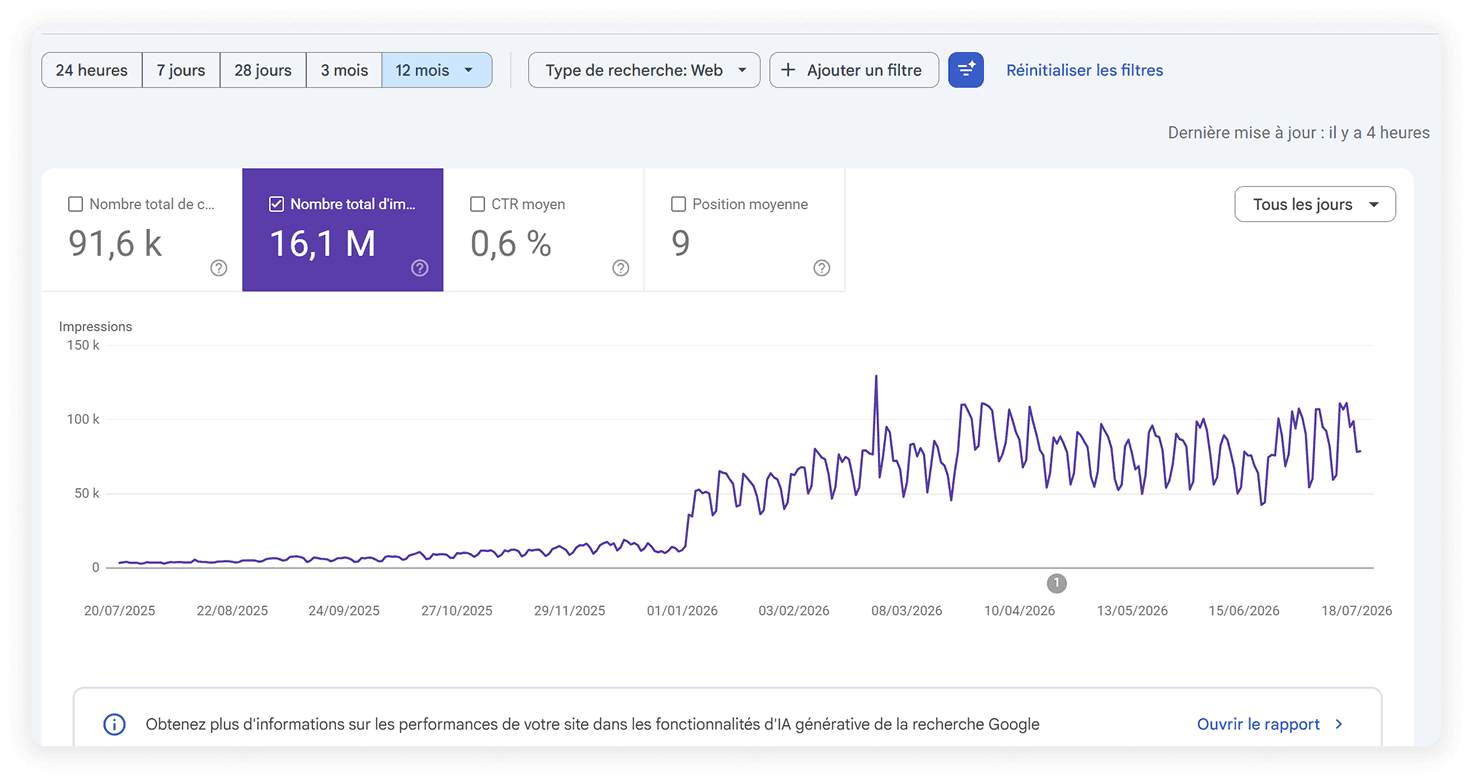The width and height of the screenshot is (1472, 782).
Task: Click the 29/11/2025 date label
Action: pos(569,610)
